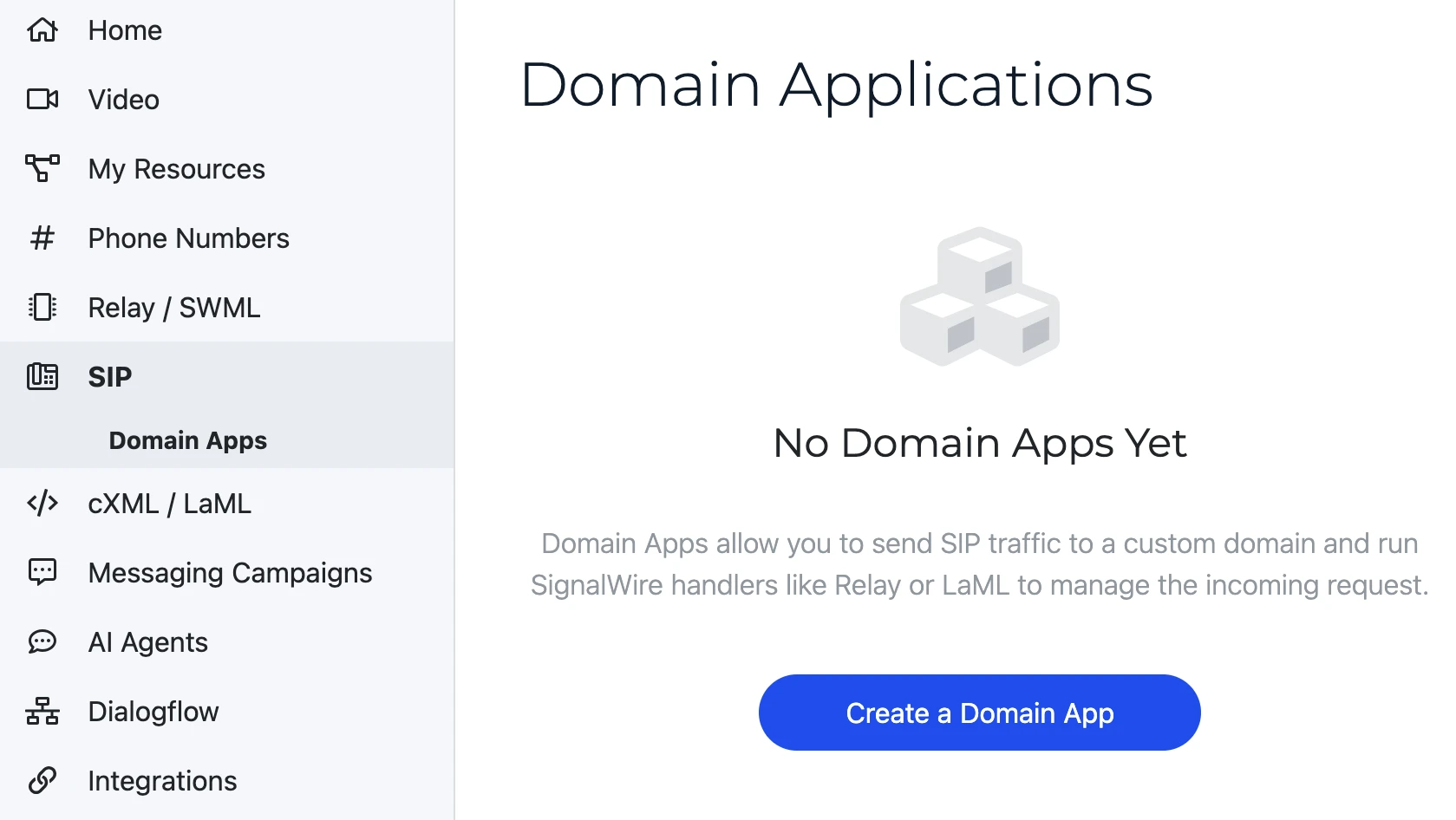This screenshot has width=1456, height=820.
Task: Open Messaging Campaigns
Action: click(230, 572)
